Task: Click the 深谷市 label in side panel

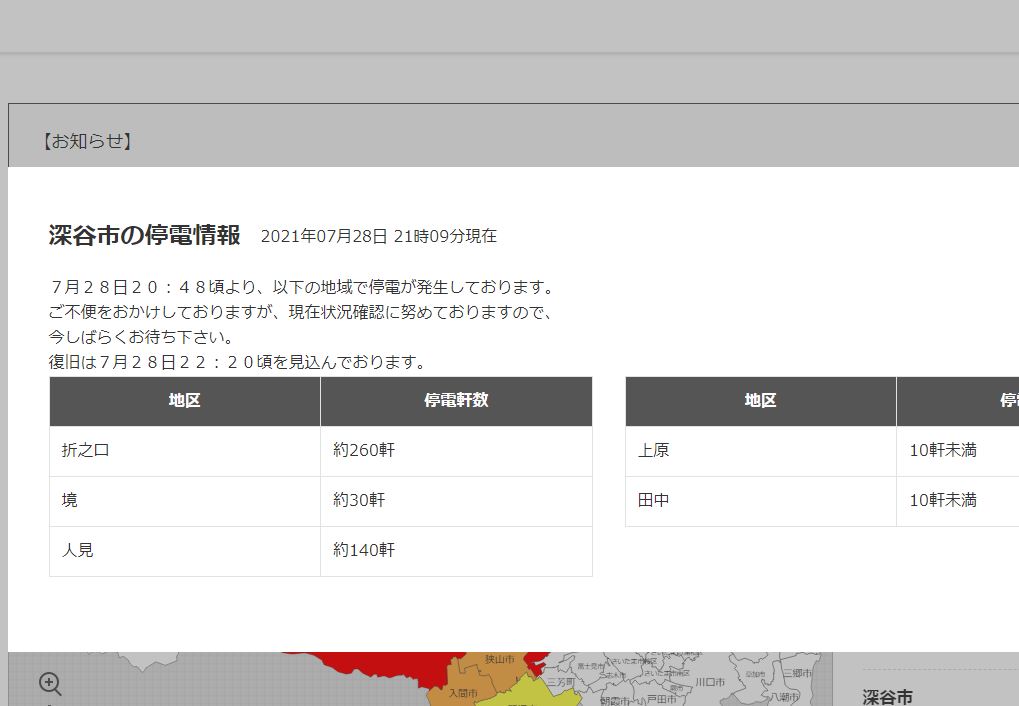Action: click(x=888, y=698)
